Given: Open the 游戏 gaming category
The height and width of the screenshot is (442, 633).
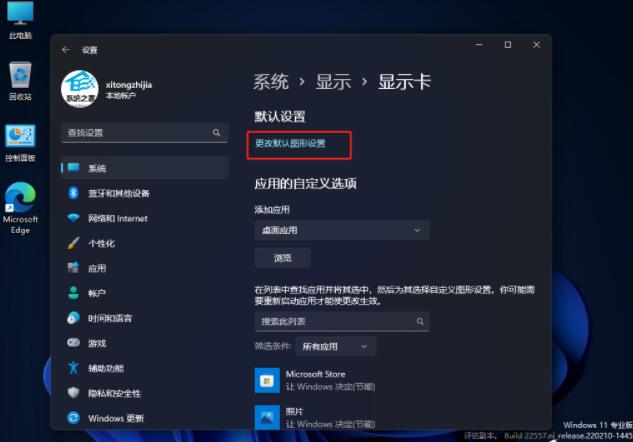Looking at the screenshot, I should [x=97, y=343].
